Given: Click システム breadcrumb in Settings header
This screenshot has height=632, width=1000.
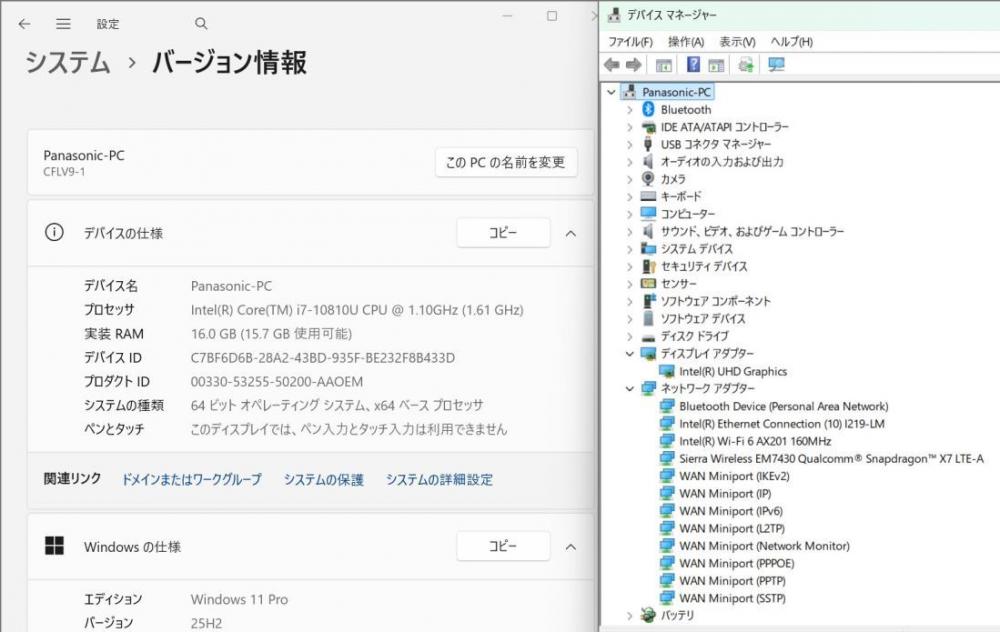Looking at the screenshot, I should click(x=68, y=62).
